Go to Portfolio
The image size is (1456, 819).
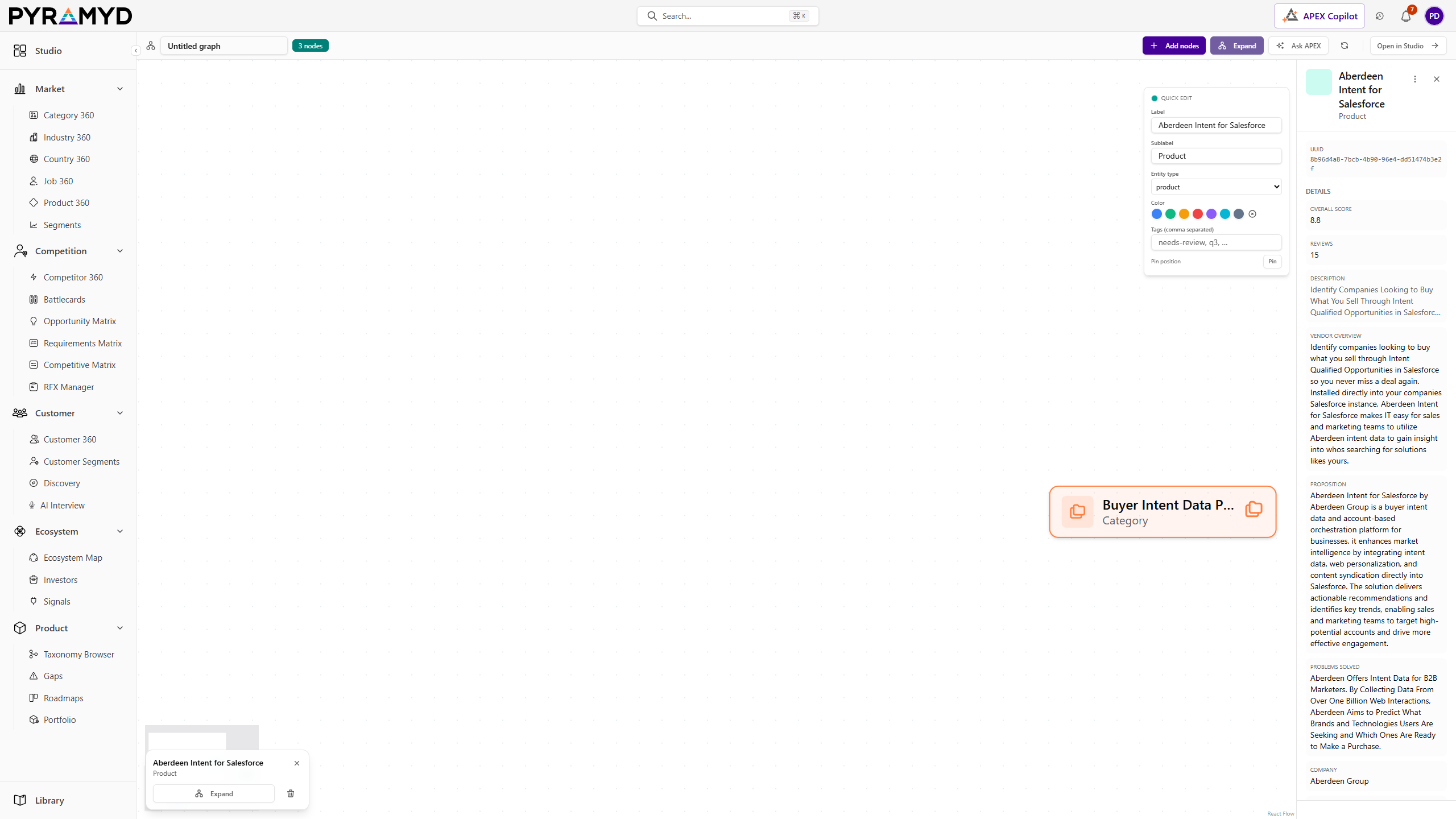pos(59,720)
